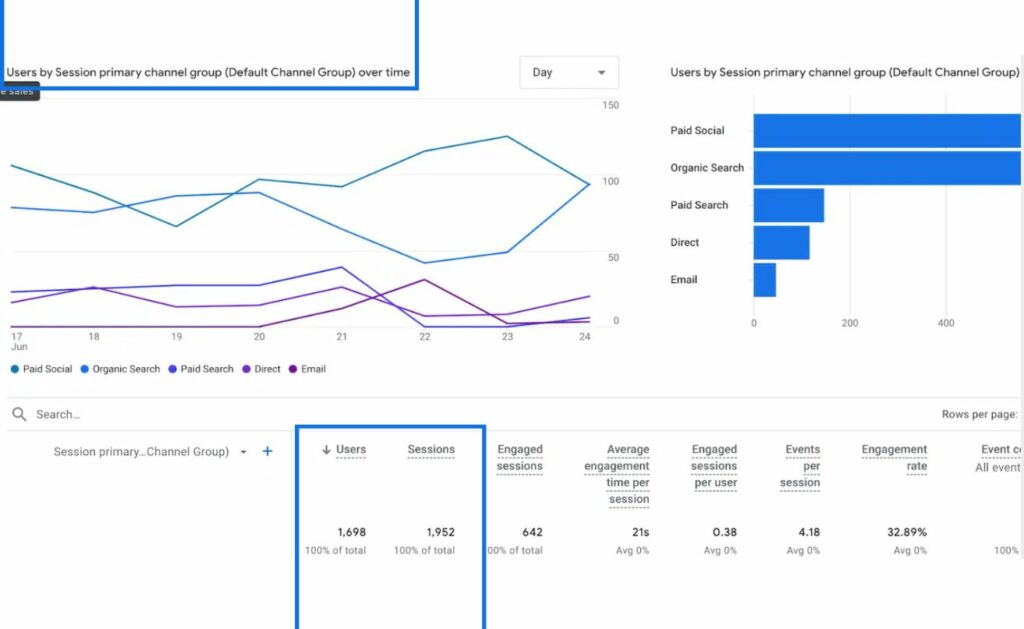This screenshot has height=629, width=1024.
Task: Click the Paid Social bar in bar chart
Action: (x=887, y=131)
